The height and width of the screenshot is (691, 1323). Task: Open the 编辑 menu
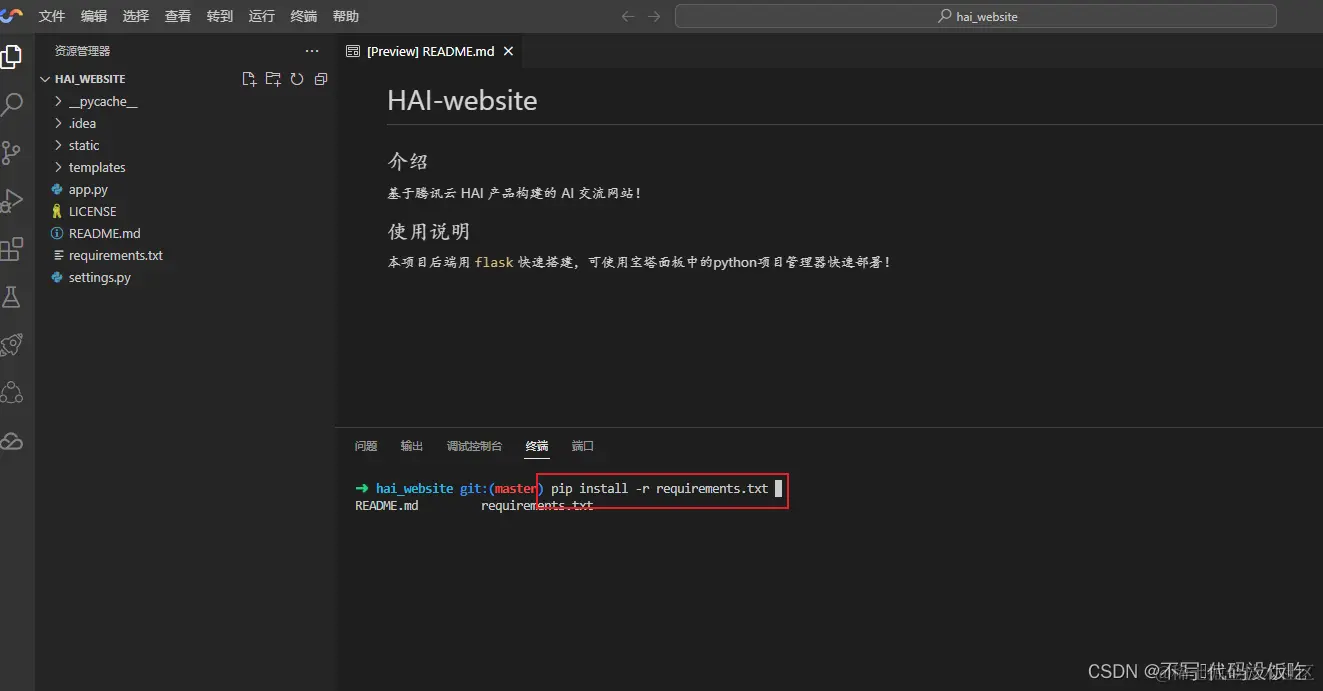[94, 16]
